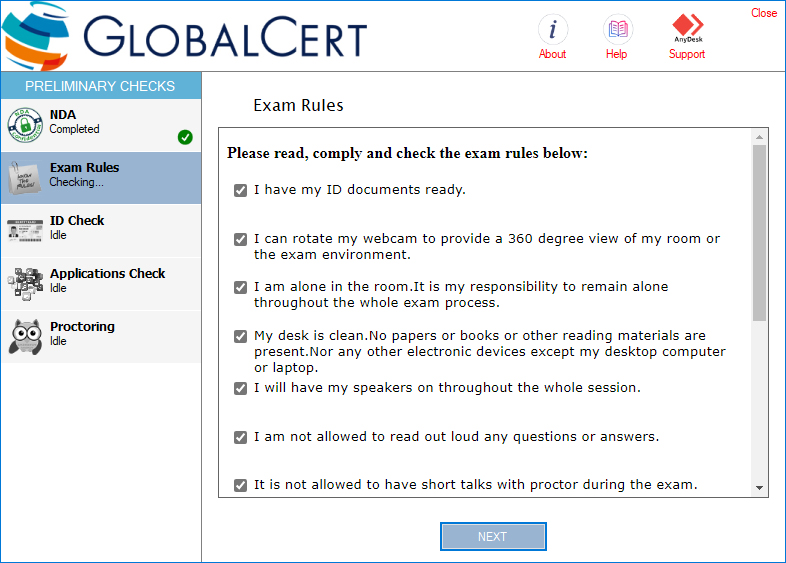
Task: Select the ID Check step label
Action: (x=77, y=221)
